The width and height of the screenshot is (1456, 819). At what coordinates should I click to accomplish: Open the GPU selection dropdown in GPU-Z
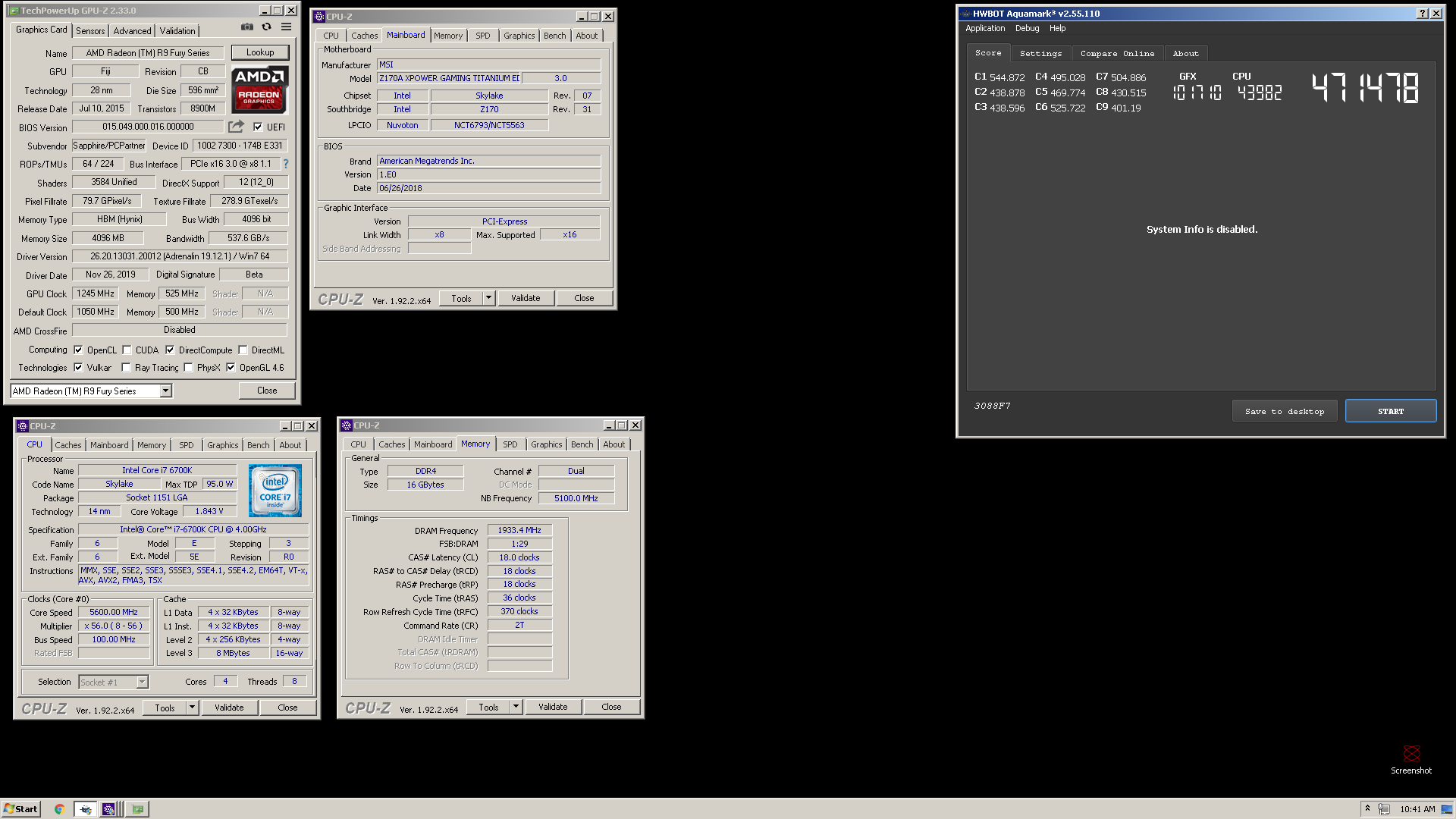pyautogui.click(x=165, y=391)
